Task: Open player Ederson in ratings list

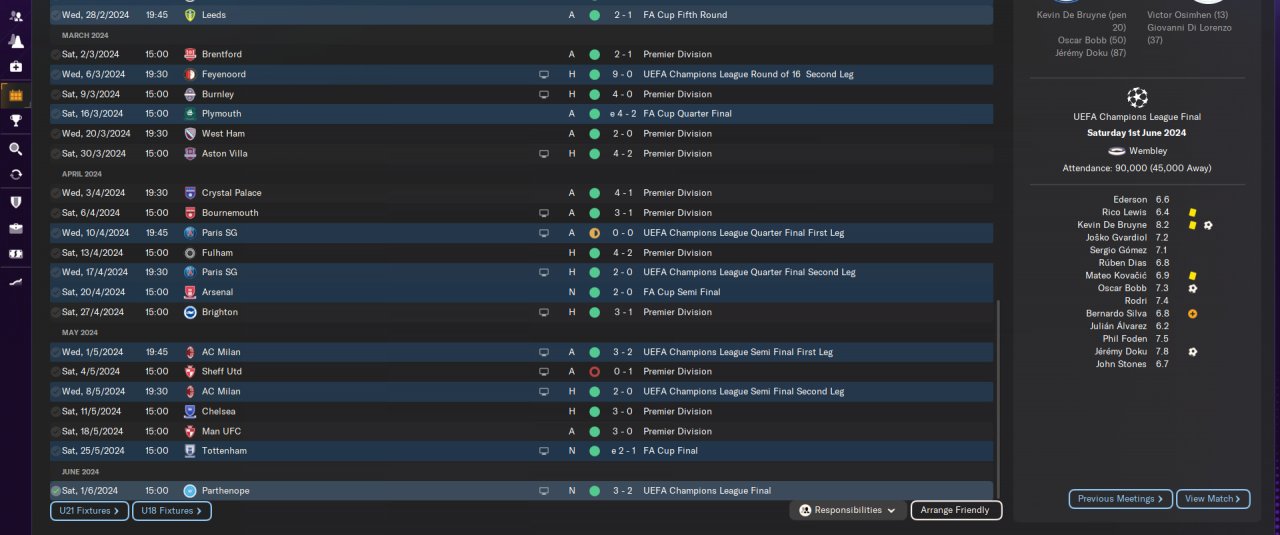Action: coord(1130,200)
